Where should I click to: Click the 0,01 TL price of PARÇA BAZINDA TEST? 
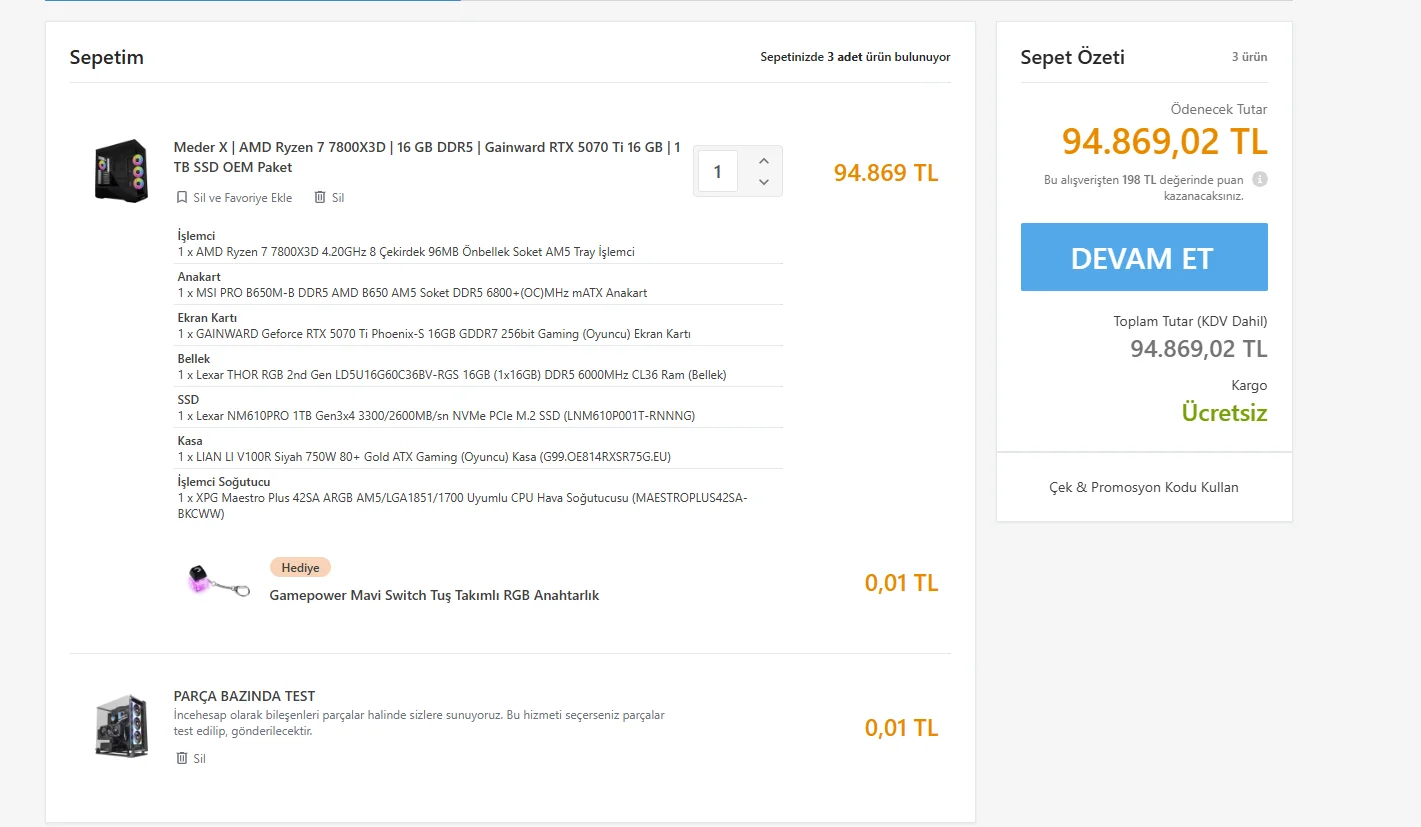pyautogui.click(x=901, y=727)
